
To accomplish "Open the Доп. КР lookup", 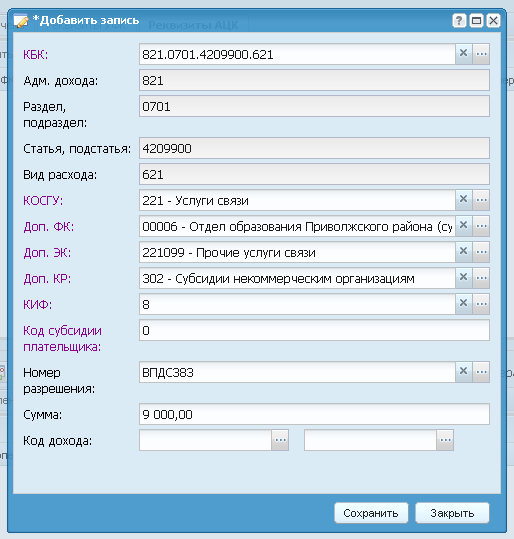I will pyautogui.click(x=481, y=278).
